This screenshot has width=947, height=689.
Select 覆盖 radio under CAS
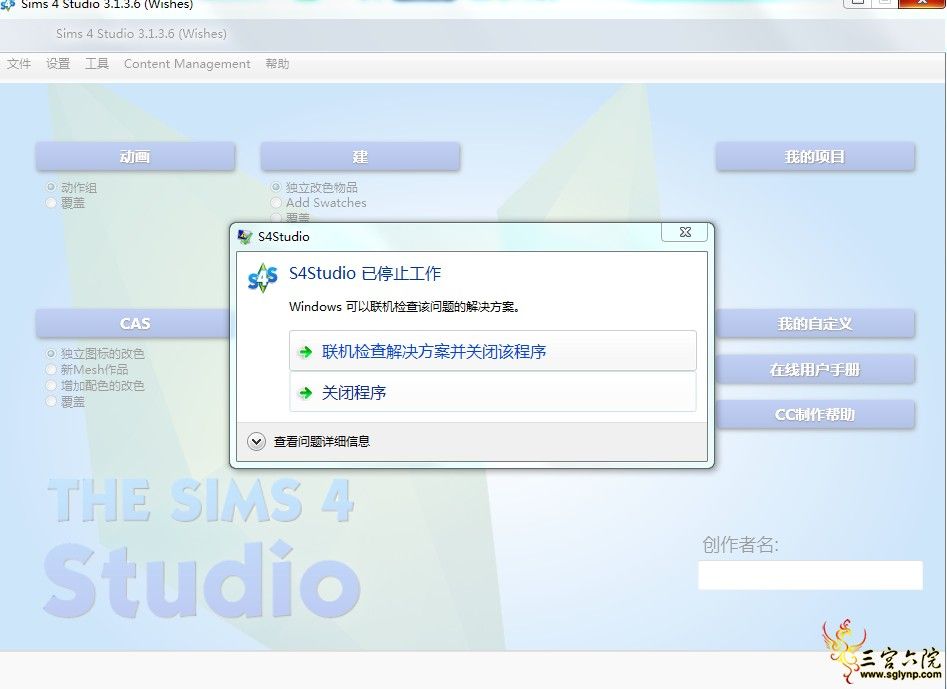pyautogui.click(x=51, y=402)
